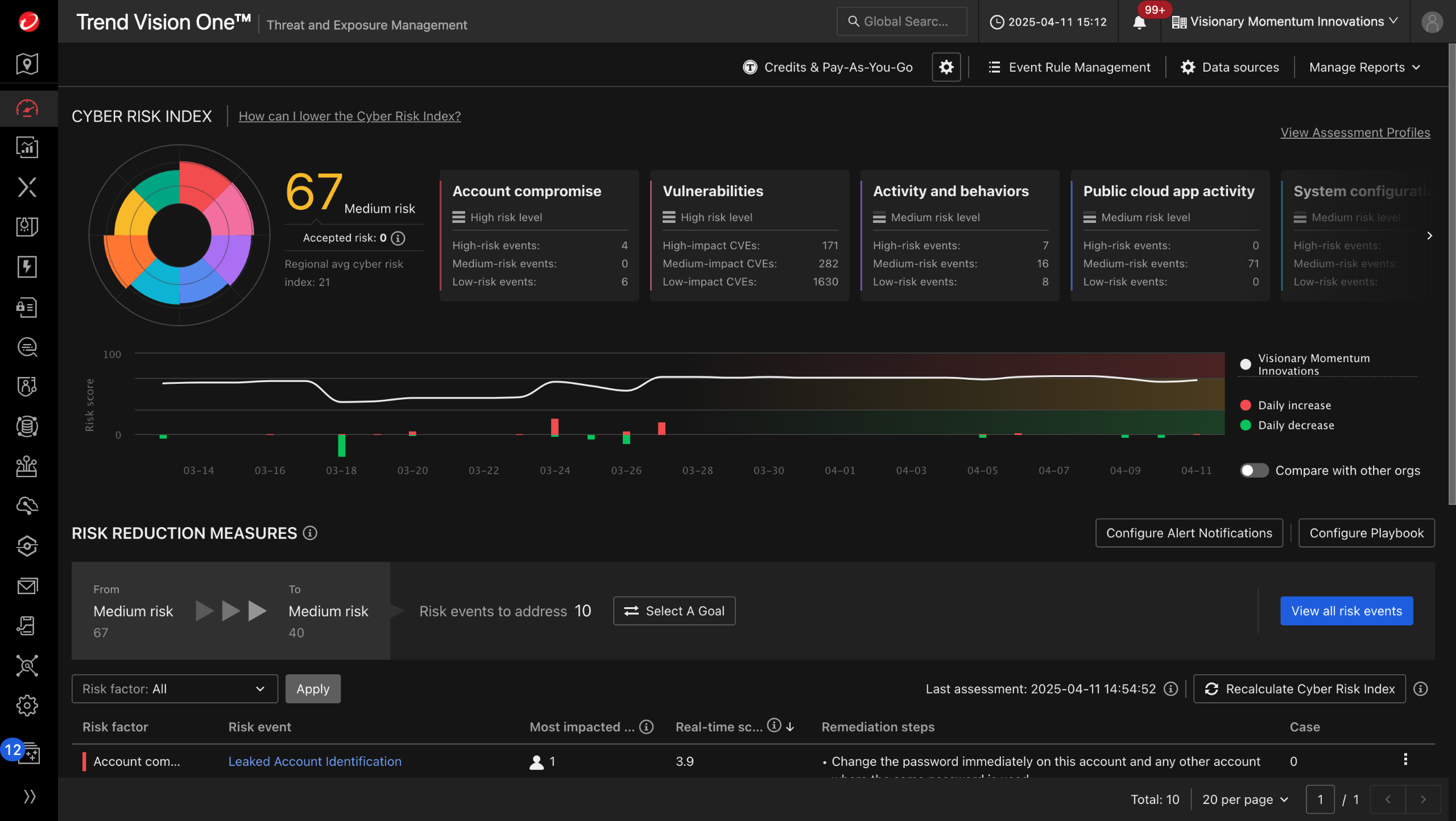Viewport: 1456px width, 821px height.
Task: Open the Cyber Risk Overview gauge sidebar icon
Action: tap(27, 108)
